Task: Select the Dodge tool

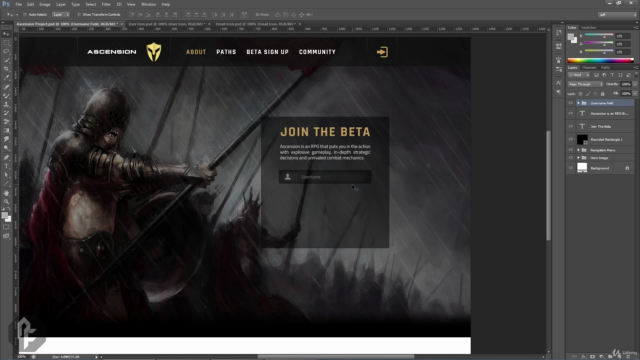Action: pos(6,148)
